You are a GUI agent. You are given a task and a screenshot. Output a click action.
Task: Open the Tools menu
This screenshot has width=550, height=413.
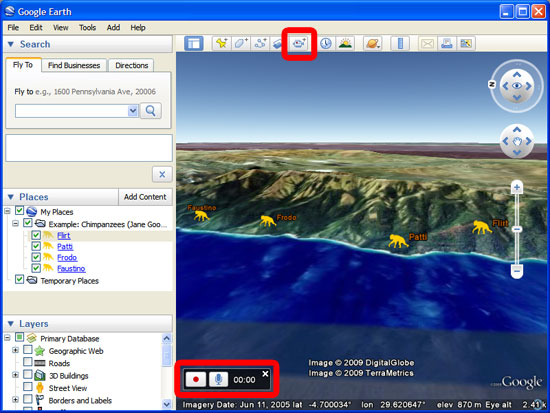point(87,27)
